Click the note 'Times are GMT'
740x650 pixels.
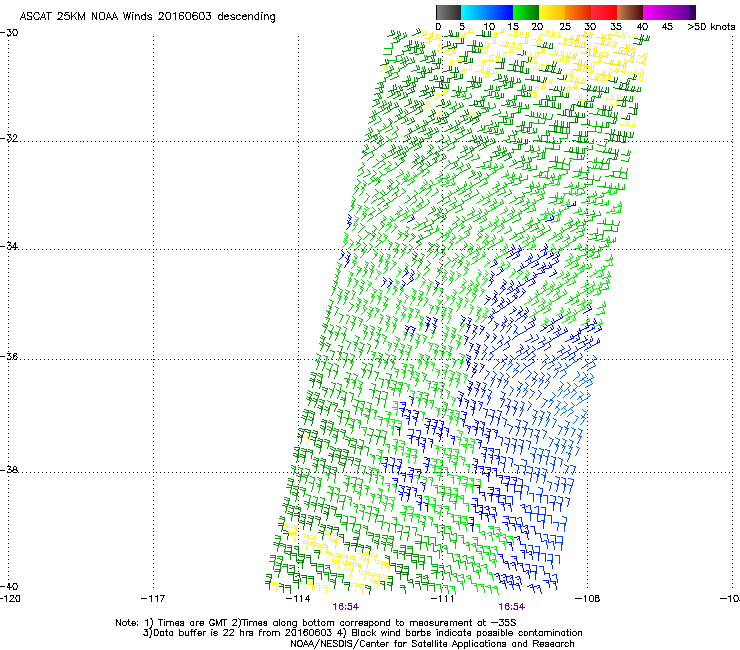coord(192,623)
